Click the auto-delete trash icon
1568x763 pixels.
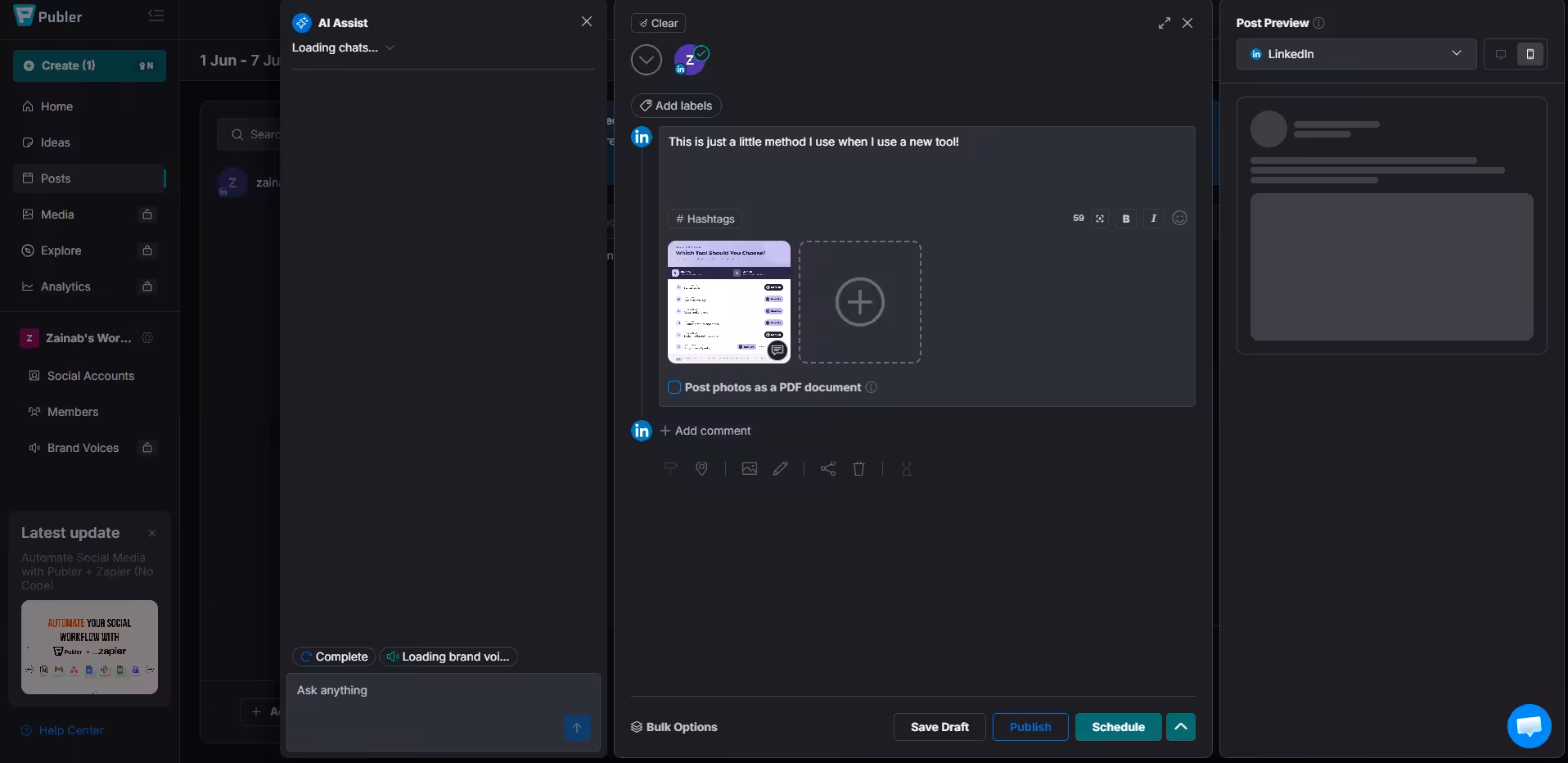859,468
